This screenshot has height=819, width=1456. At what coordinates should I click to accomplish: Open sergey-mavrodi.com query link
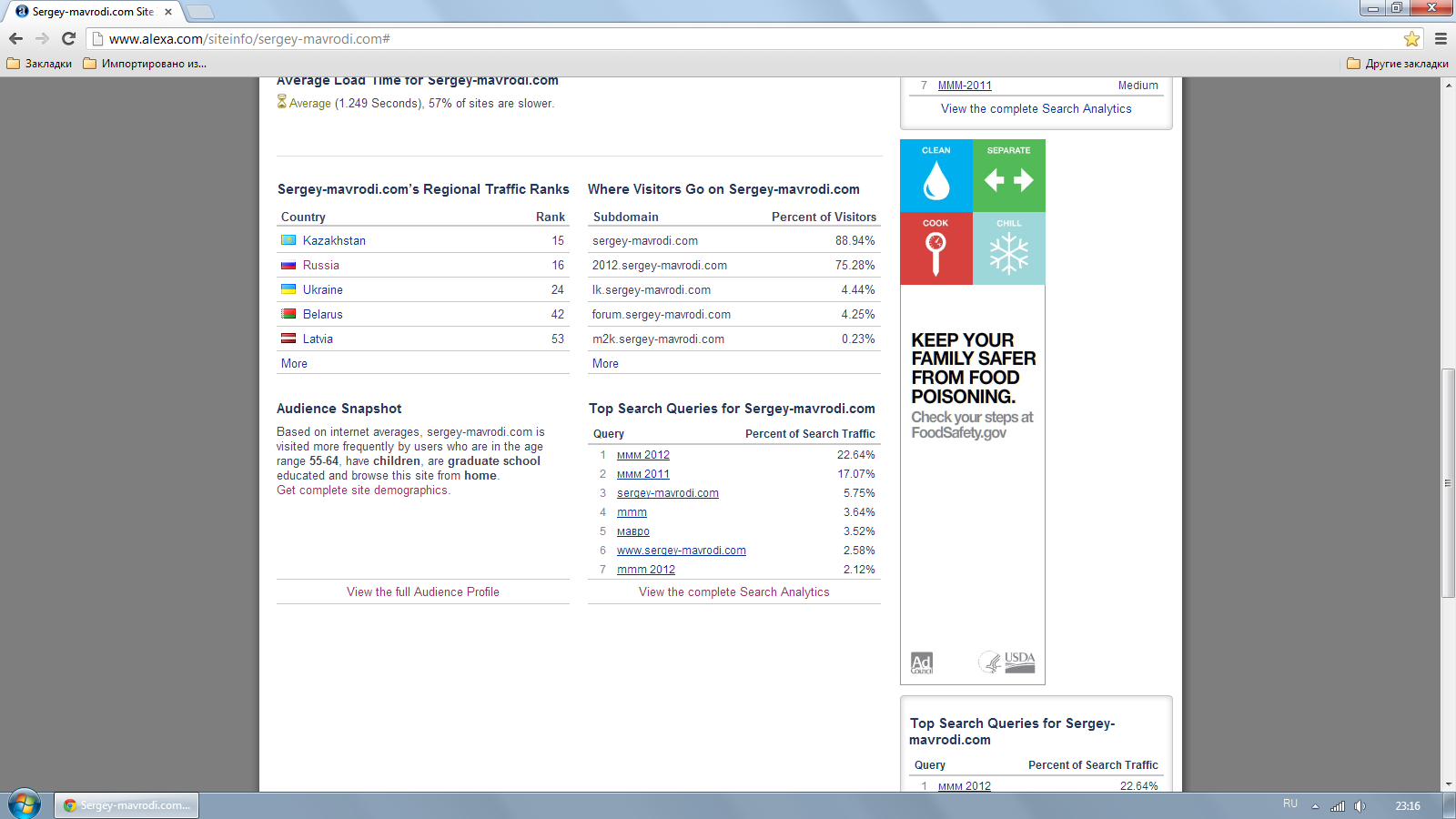click(x=668, y=493)
